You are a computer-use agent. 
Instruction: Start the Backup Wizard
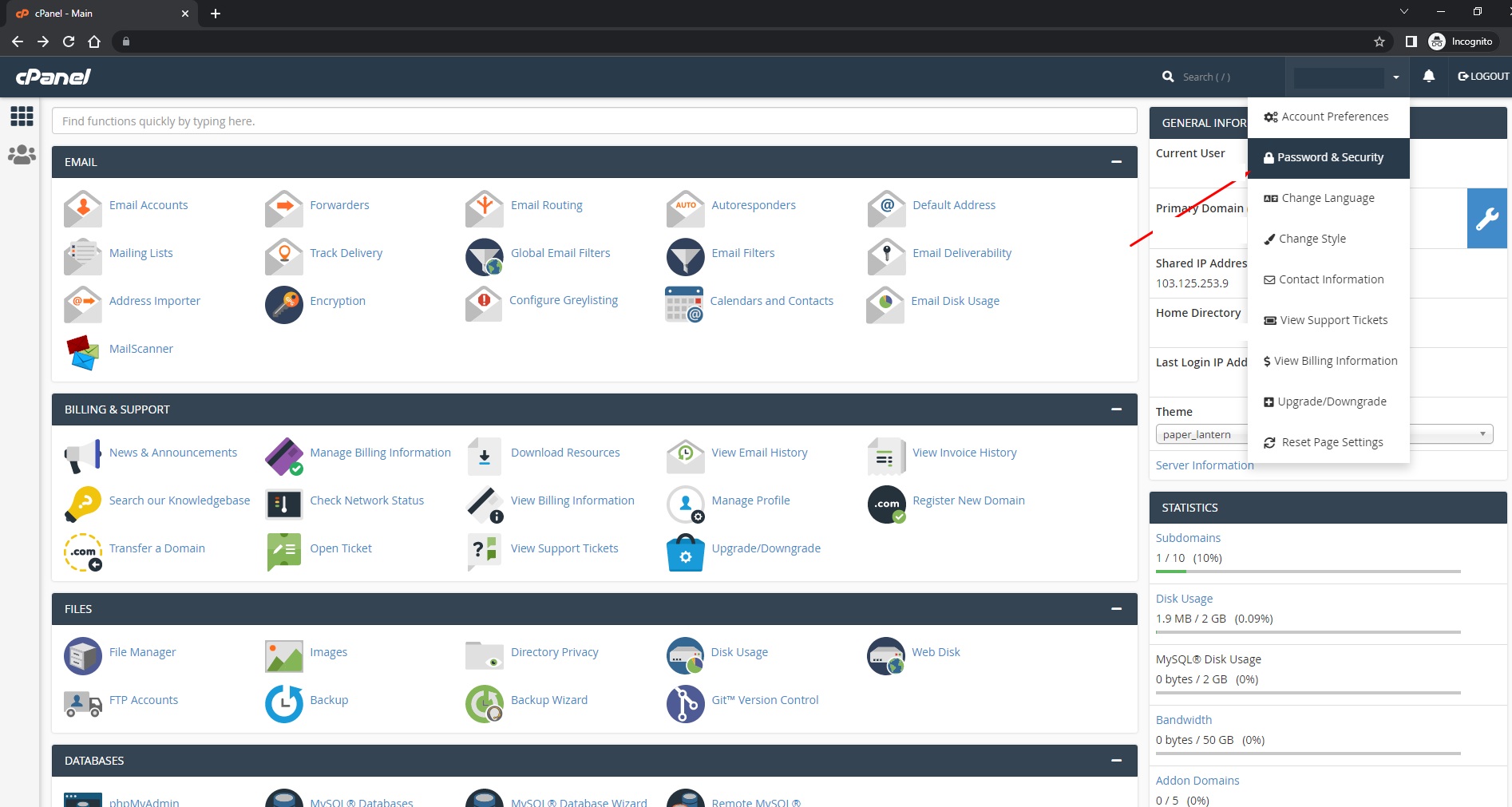click(483, 703)
